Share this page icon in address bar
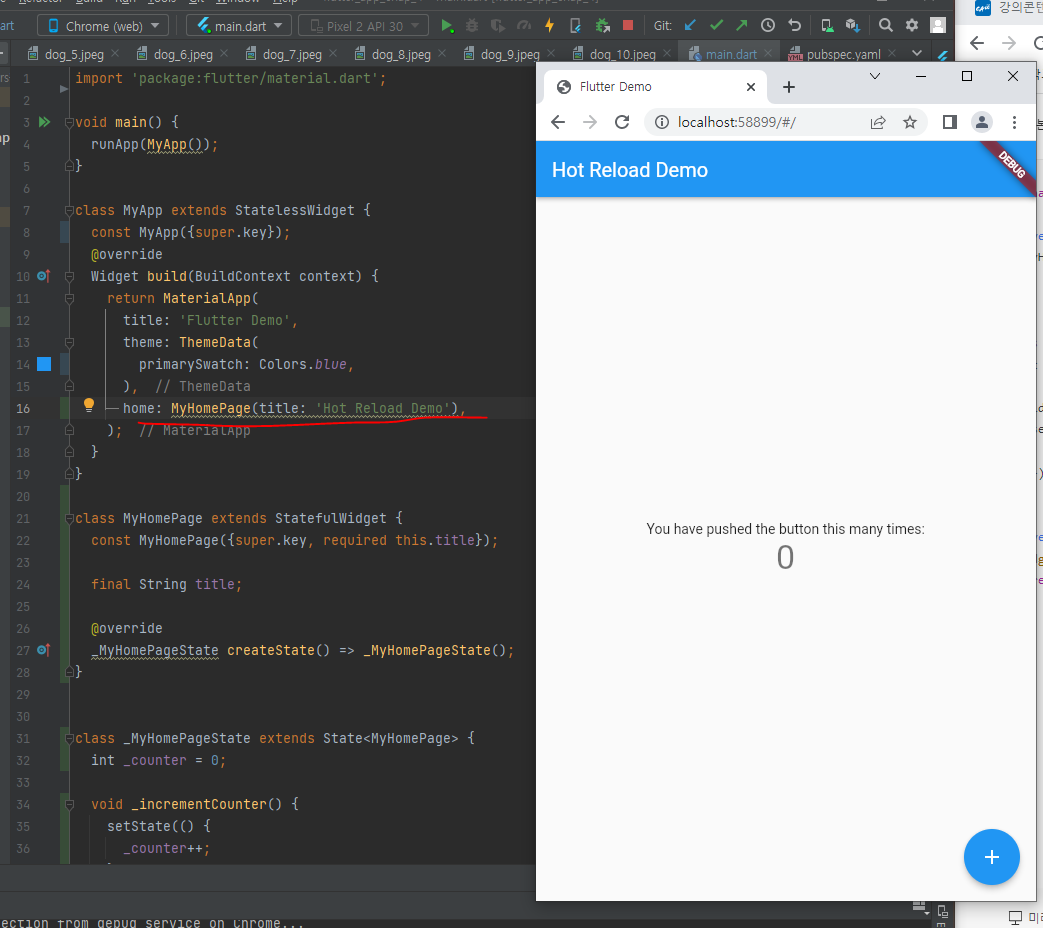This screenshot has height=928, width=1043. [x=878, y=122]
